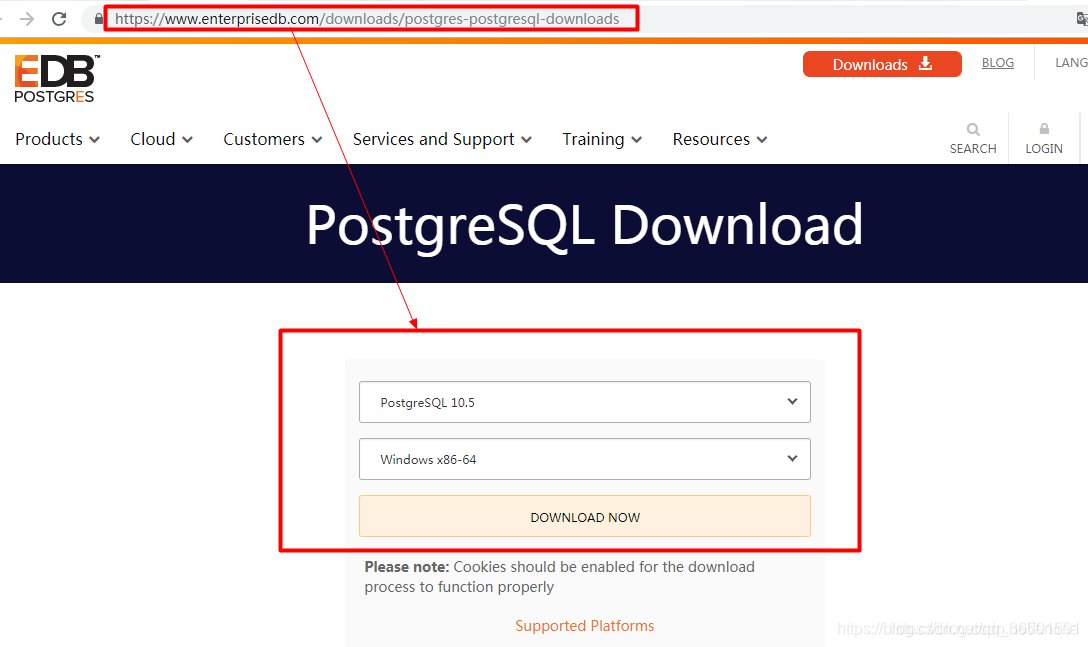Open the Training menu

click(x=593, y=139)
